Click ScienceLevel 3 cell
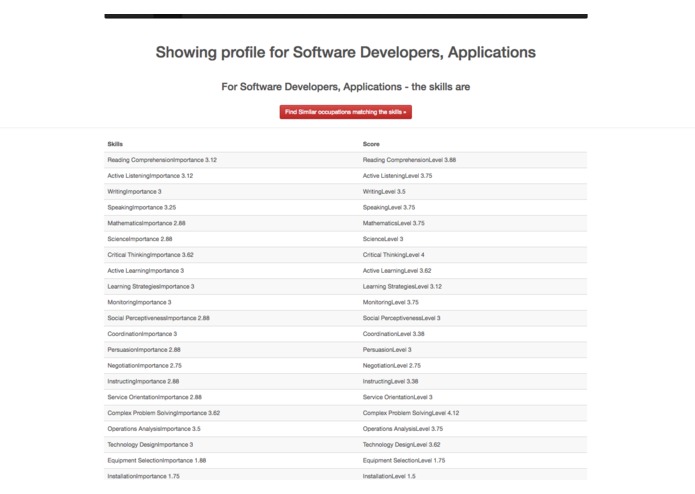 383,239
